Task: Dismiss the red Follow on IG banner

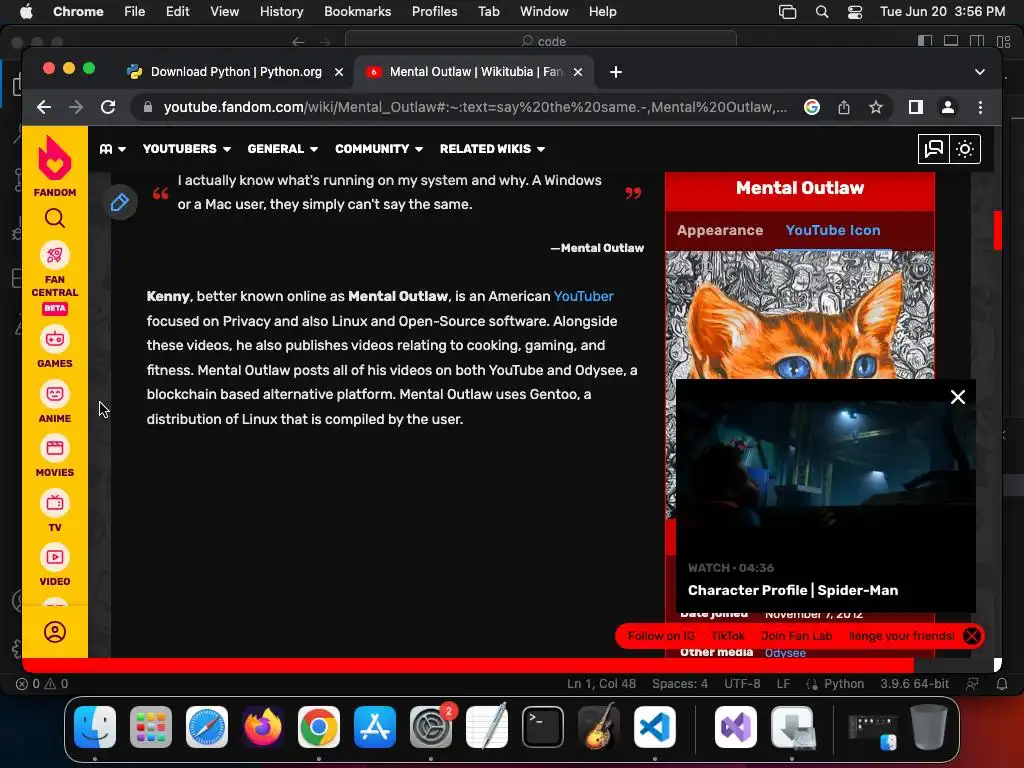Action: tap(972, 636)
